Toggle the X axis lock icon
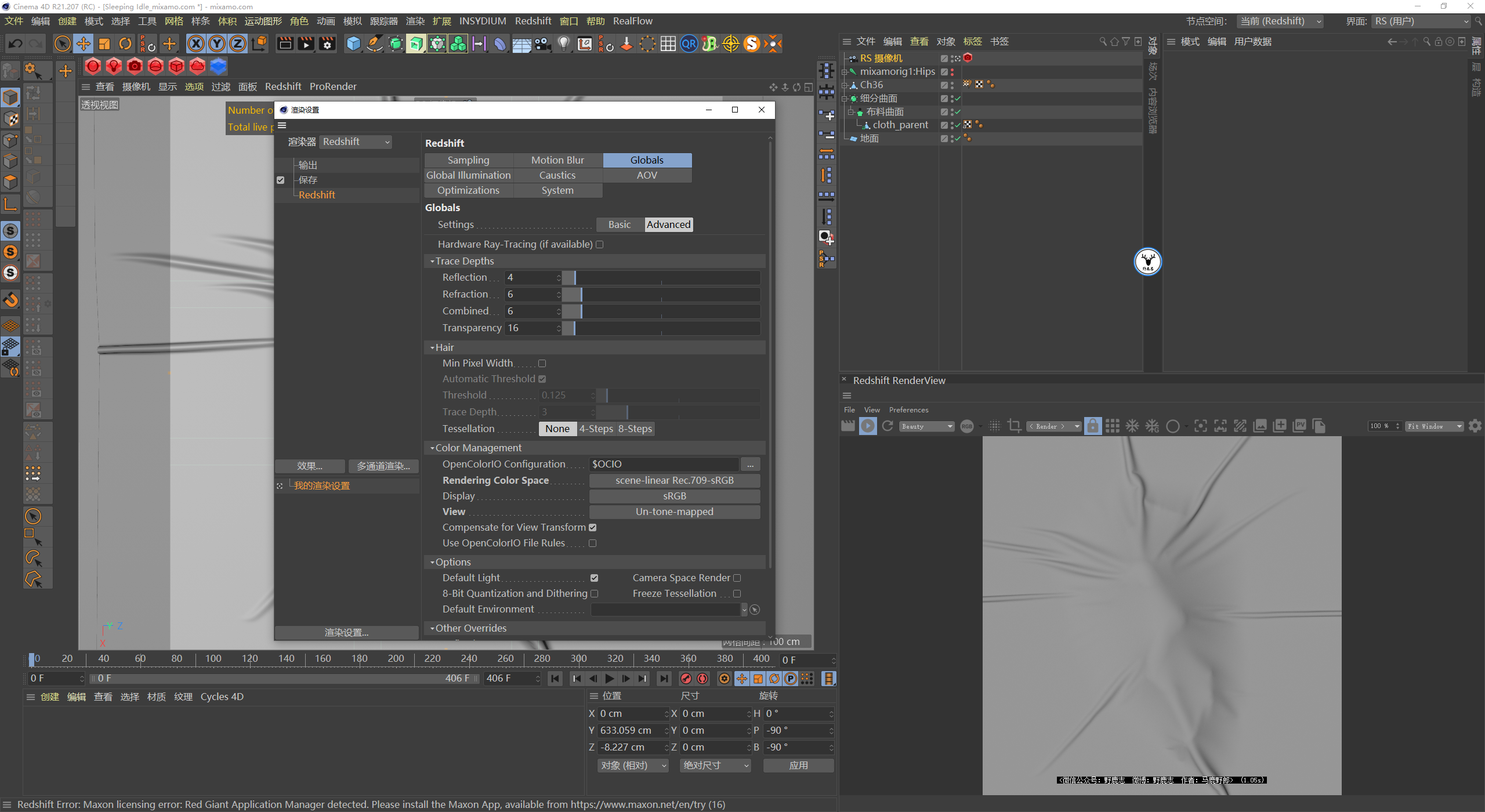The height and width of the screenshot is (812, 1485). click(196, 43)
